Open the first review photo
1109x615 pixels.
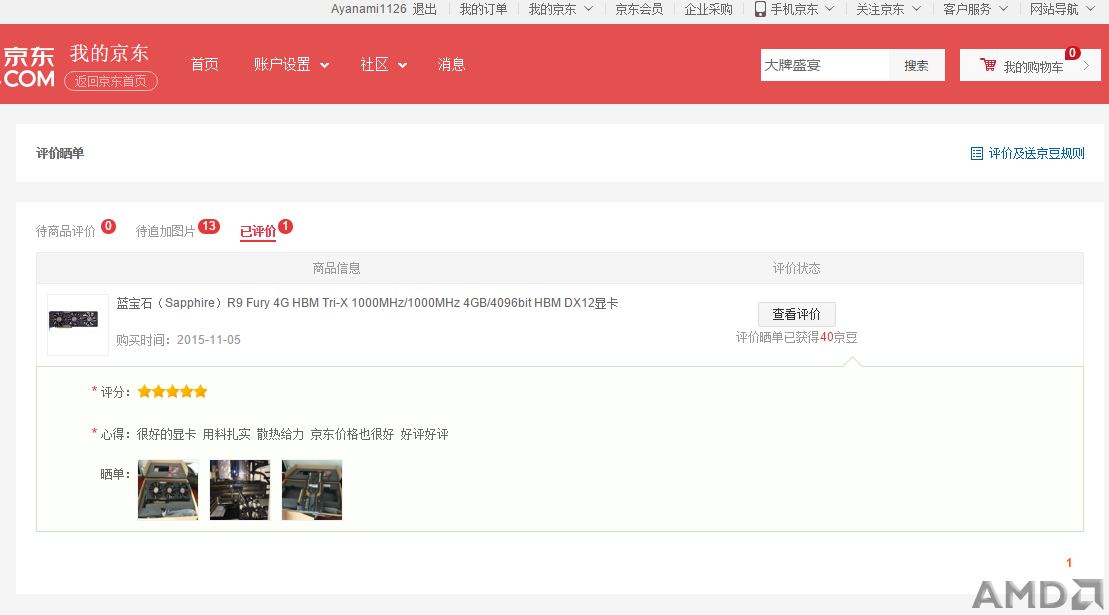168,490
